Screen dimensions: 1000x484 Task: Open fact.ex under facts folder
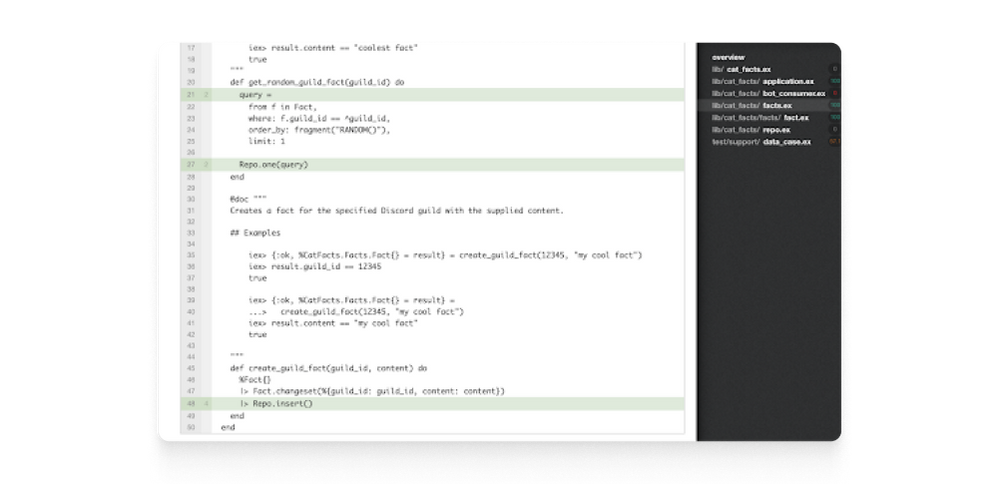pyautogui.click(x=760, y=118)
